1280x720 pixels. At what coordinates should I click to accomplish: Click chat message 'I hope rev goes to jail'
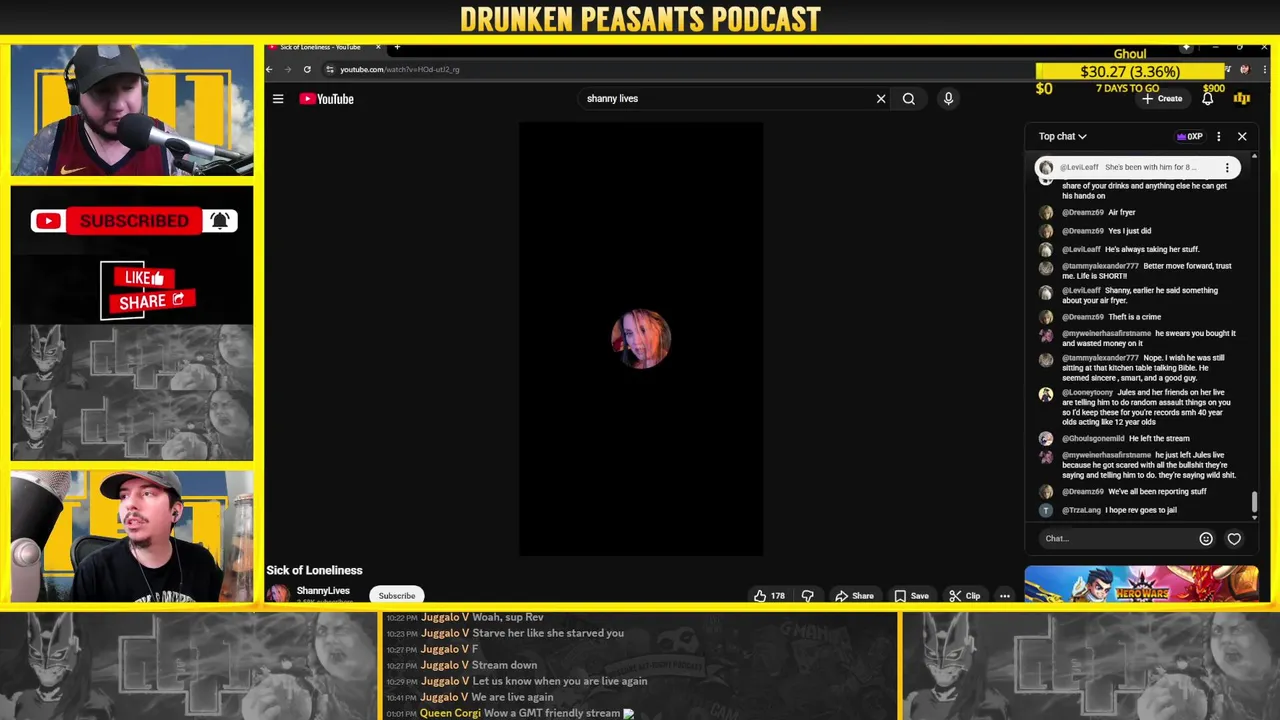[x=1141, y=510]
